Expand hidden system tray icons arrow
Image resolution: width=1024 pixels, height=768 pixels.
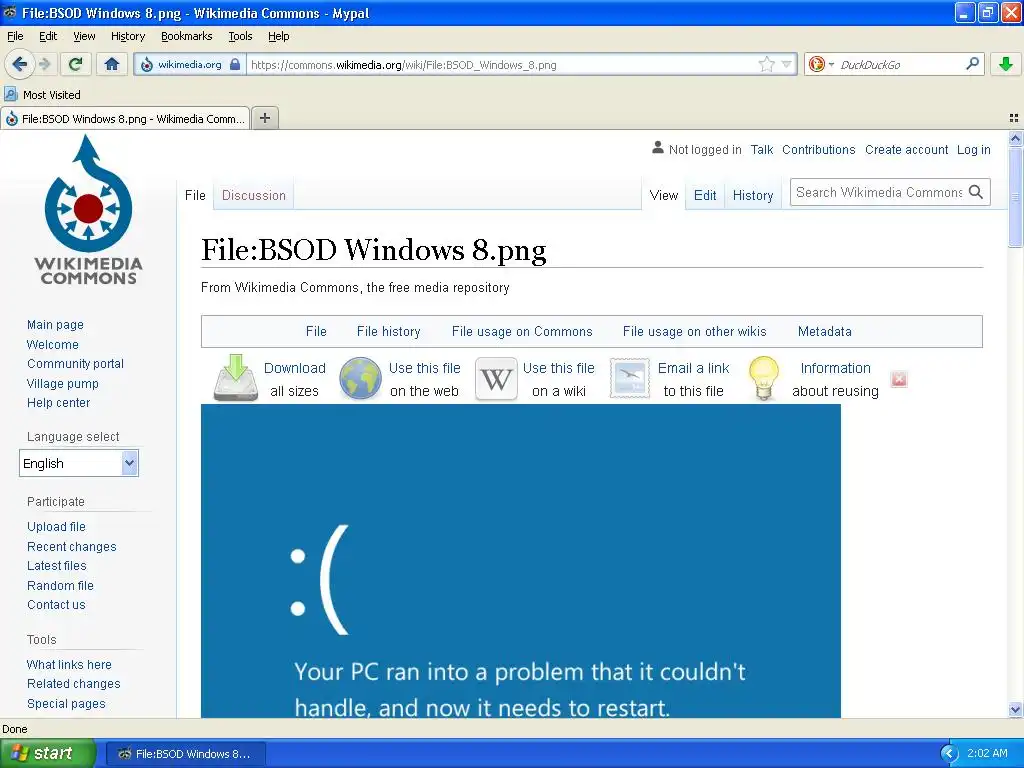pyautogui.click(x=949, y=753)
